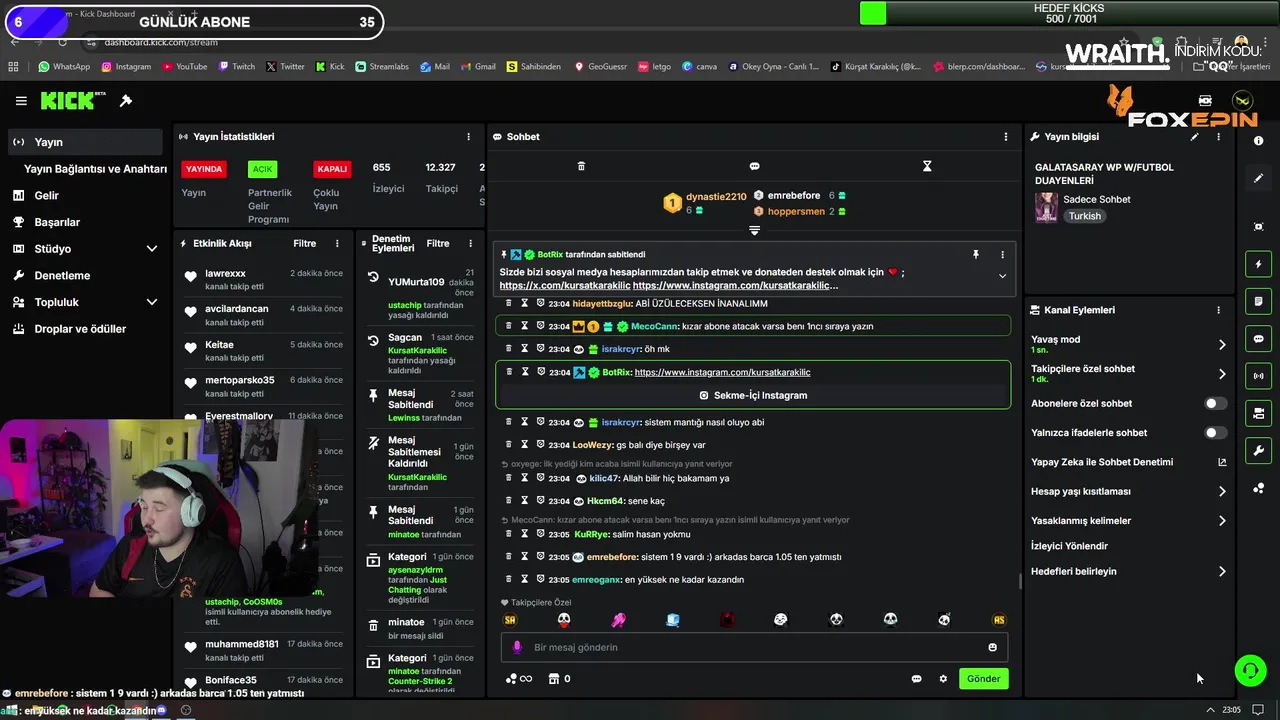
Task: Click the broadcast signal icon in the right sidebar
Action: [x=1258, y=376]
